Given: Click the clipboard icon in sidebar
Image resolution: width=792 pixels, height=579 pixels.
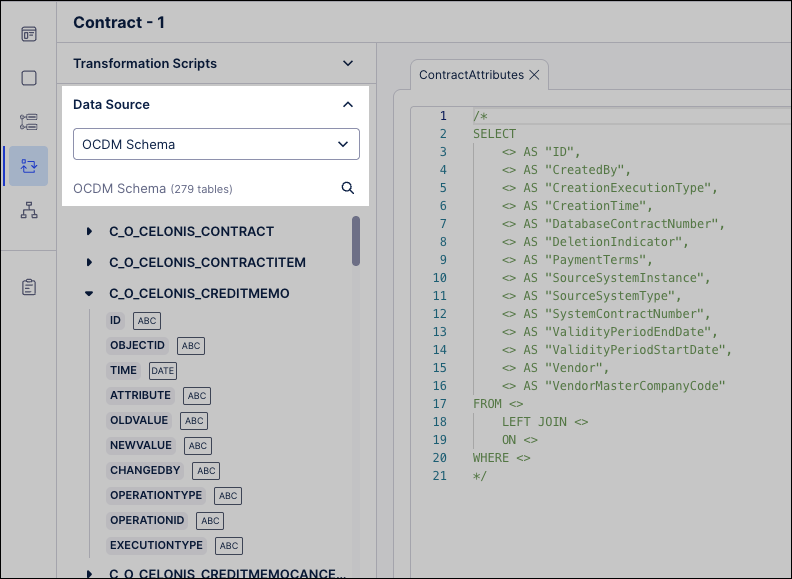Looking at the screenshot, I should [29, 287].
